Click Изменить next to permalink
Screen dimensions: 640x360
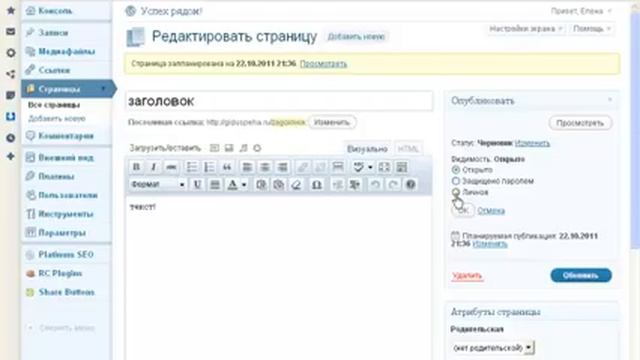(x=332, y=122)
